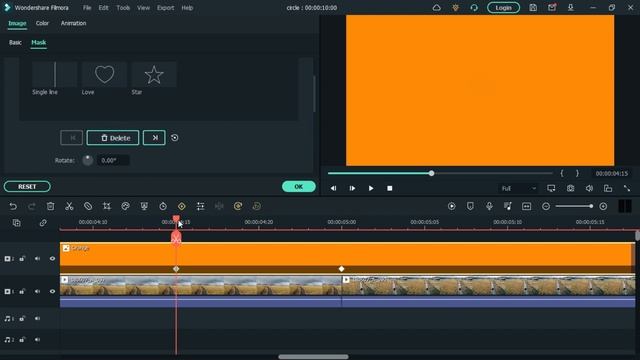The height and width of the screenshot is (360, 640).
Task: Click the link chain icon on the timeline
Action: coord(43,223)
